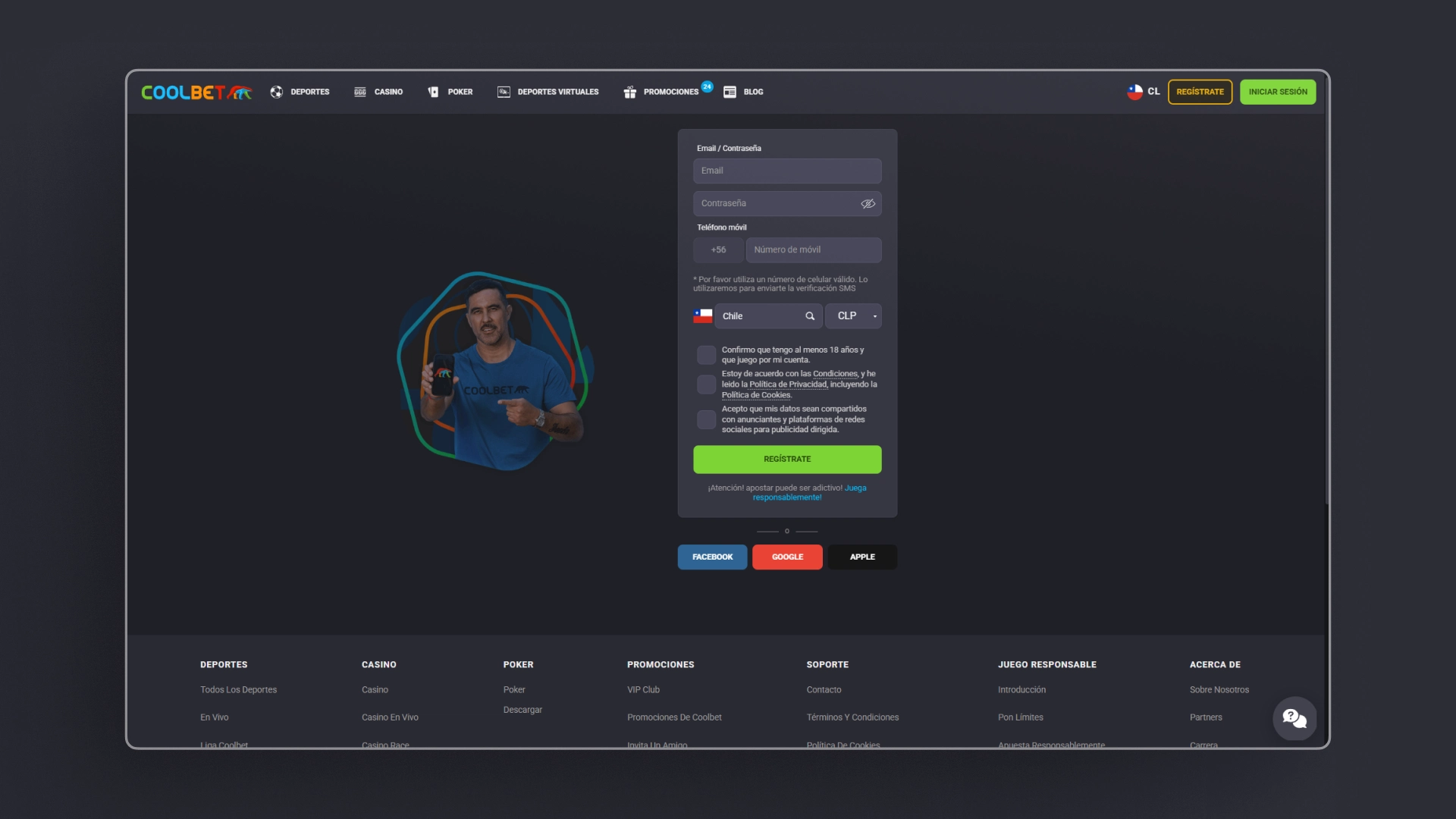
Task: Check the share data with advertisers box
Action: pos(706,419)
